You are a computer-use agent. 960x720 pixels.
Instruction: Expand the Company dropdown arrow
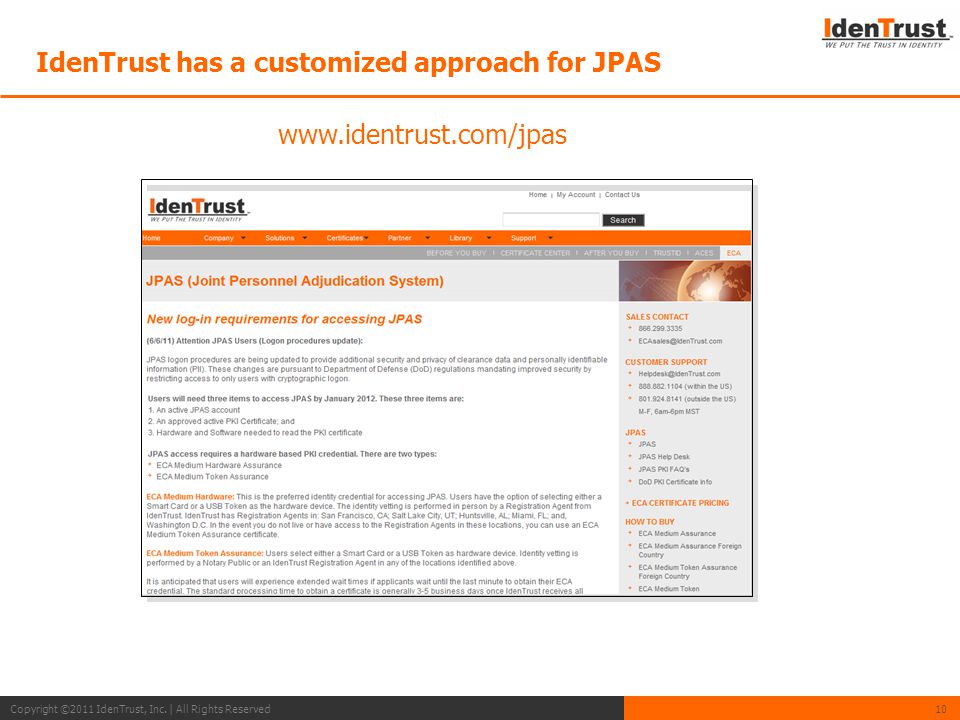(x=244, y=238)
